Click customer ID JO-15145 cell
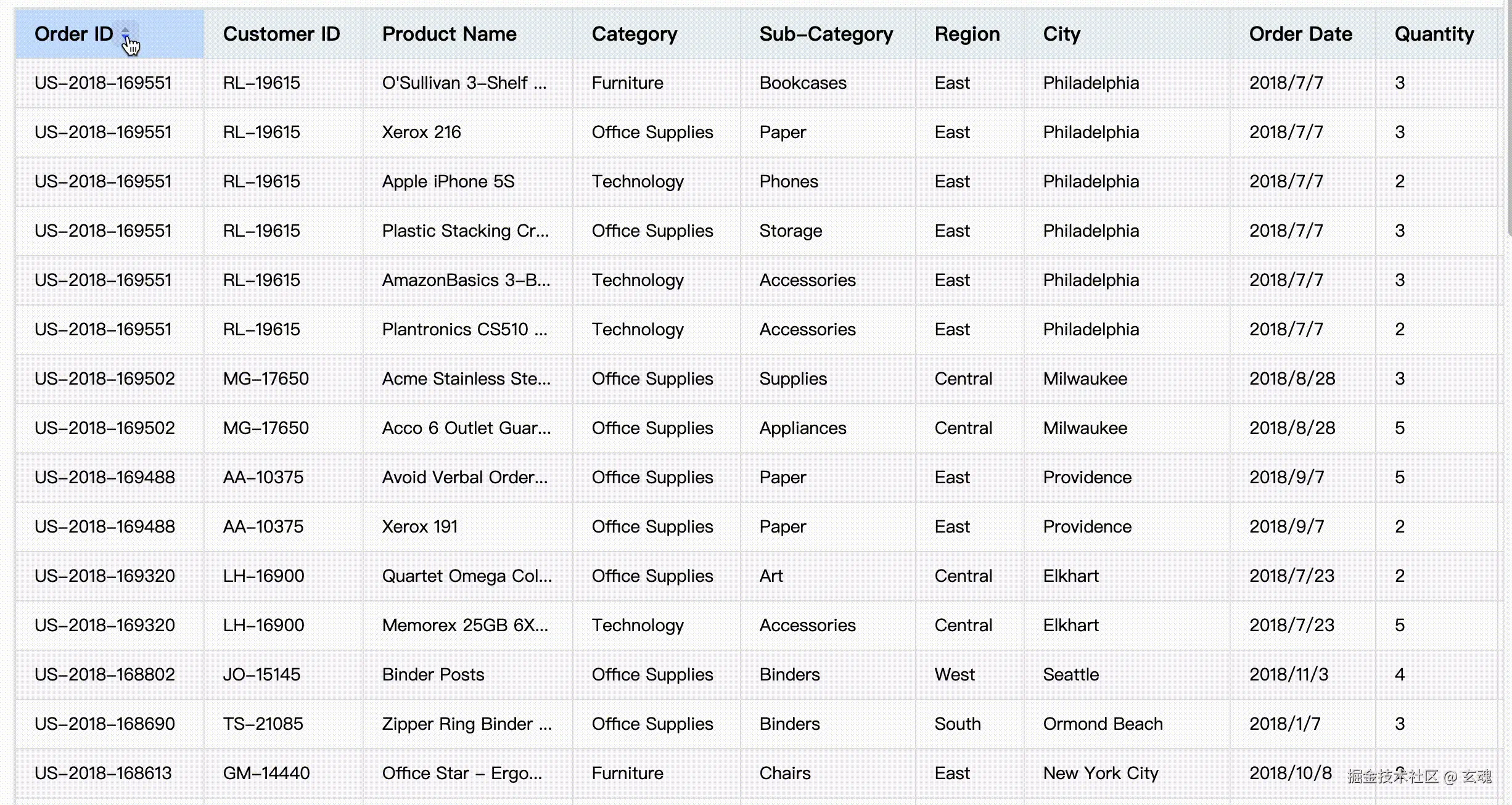The height and width of the screenshot is (805, 1512). 261,674
